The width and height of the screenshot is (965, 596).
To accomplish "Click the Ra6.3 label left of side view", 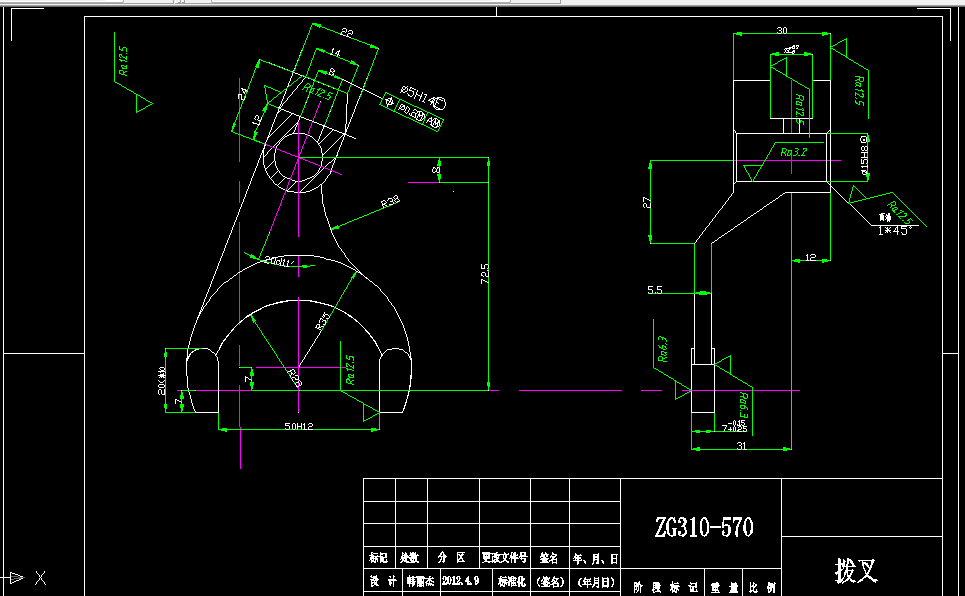I will click(662, 348).
